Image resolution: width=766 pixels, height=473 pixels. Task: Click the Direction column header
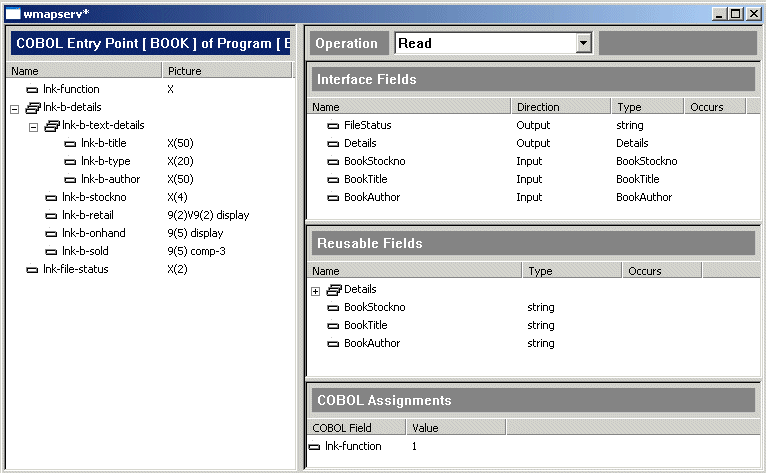coord(560,107)
